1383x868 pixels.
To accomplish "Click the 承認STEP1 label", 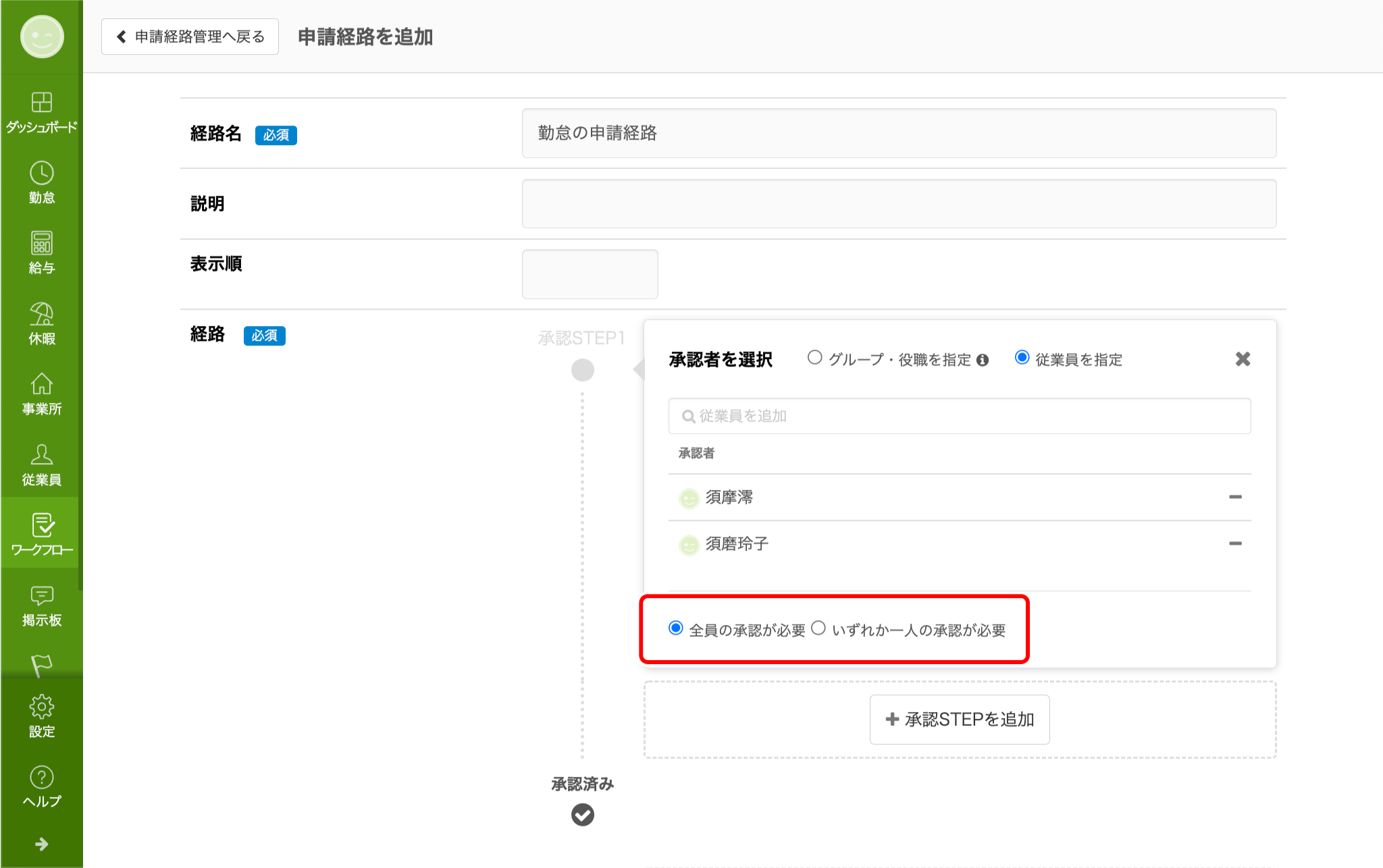I will pos(581,338).
